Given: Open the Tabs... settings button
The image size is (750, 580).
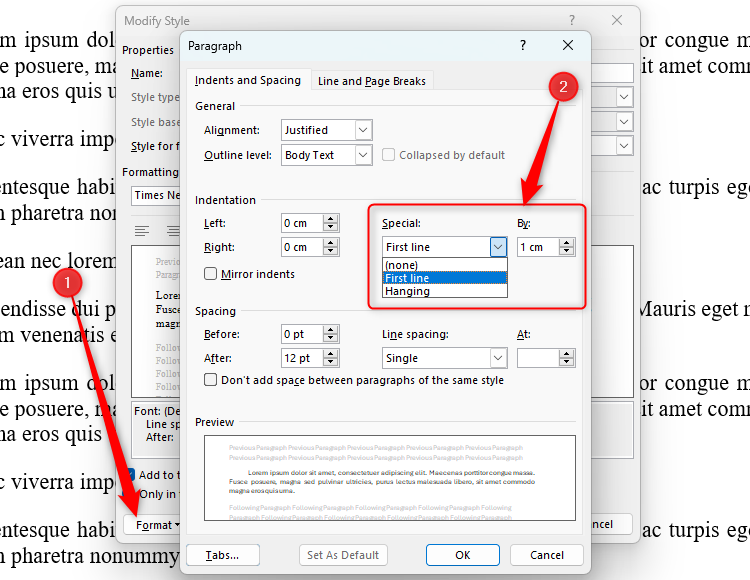Looking at the screenshot, I should (223, 555).
